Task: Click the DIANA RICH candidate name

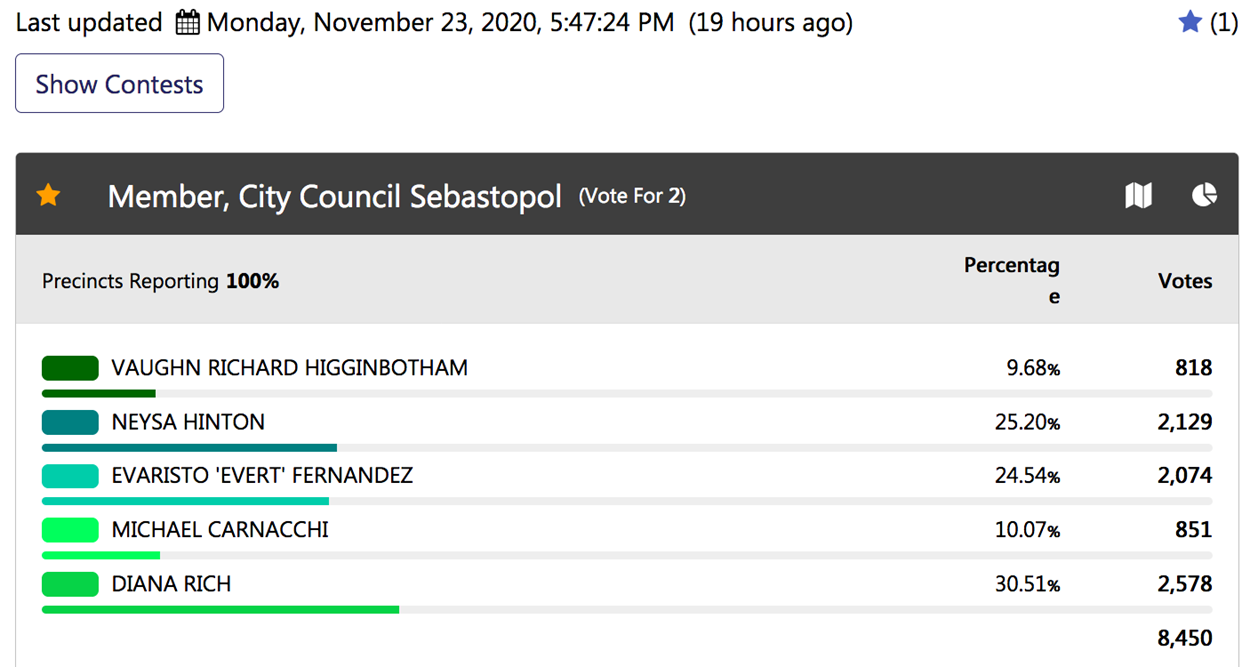Action: point(171,584)
